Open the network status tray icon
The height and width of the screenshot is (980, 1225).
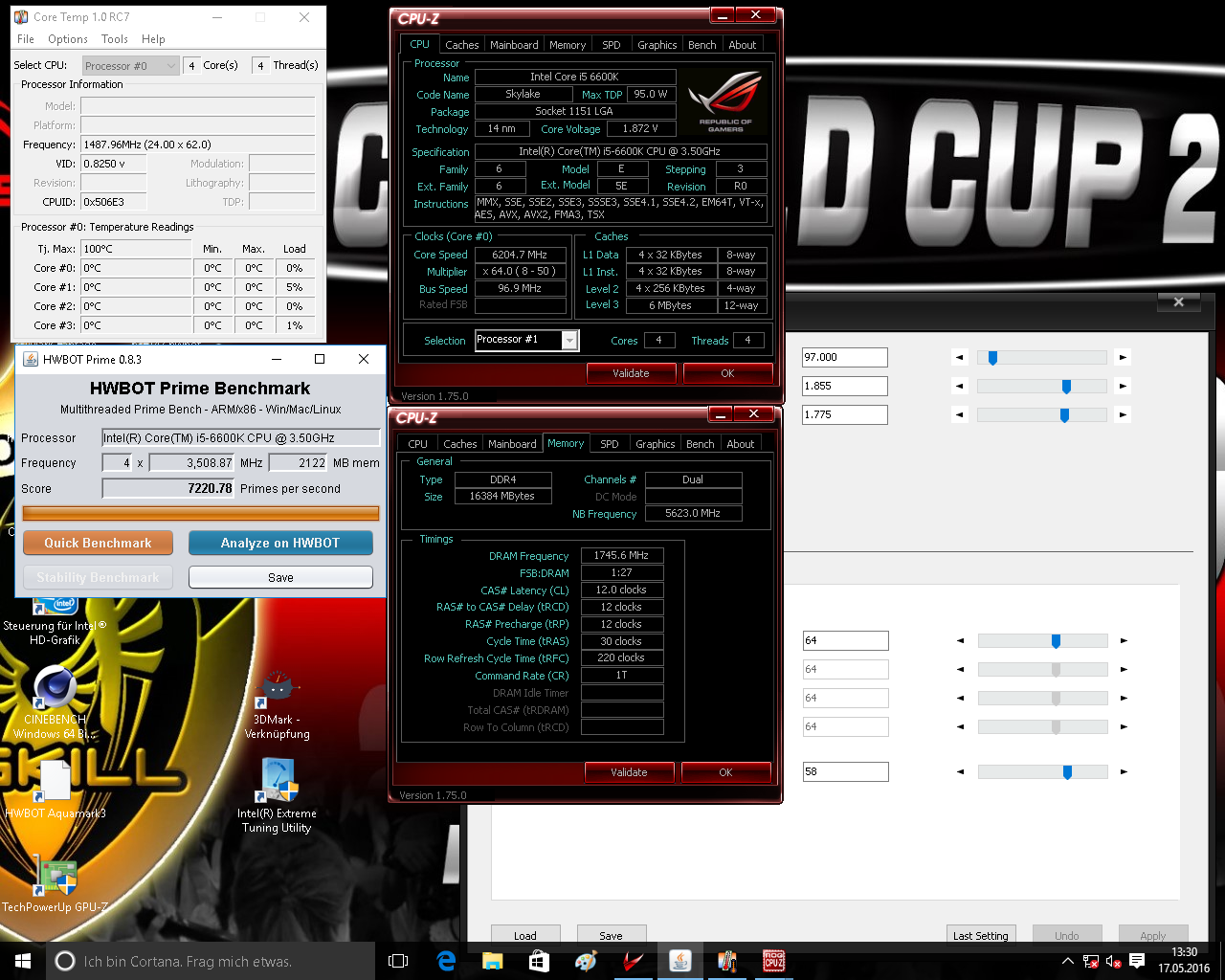(1091, 961)
